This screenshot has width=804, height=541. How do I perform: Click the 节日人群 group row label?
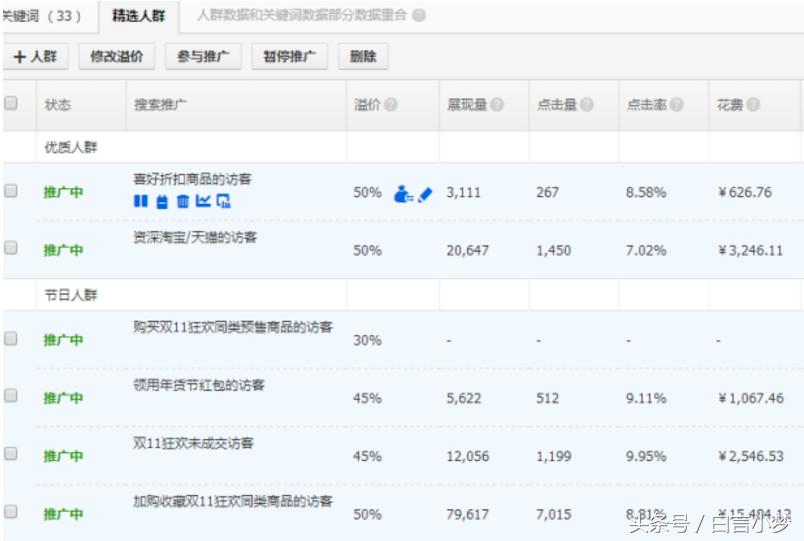[71, 295]
